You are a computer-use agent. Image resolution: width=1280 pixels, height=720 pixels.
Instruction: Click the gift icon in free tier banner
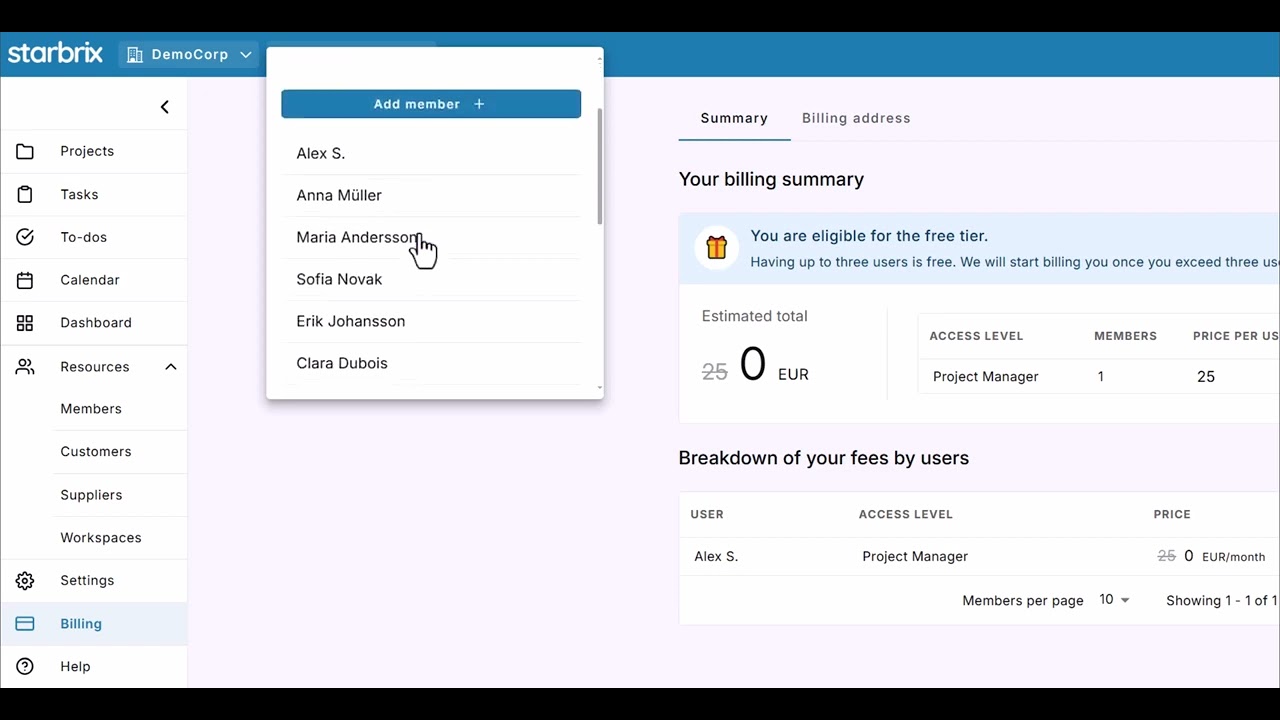pos(716,247)
